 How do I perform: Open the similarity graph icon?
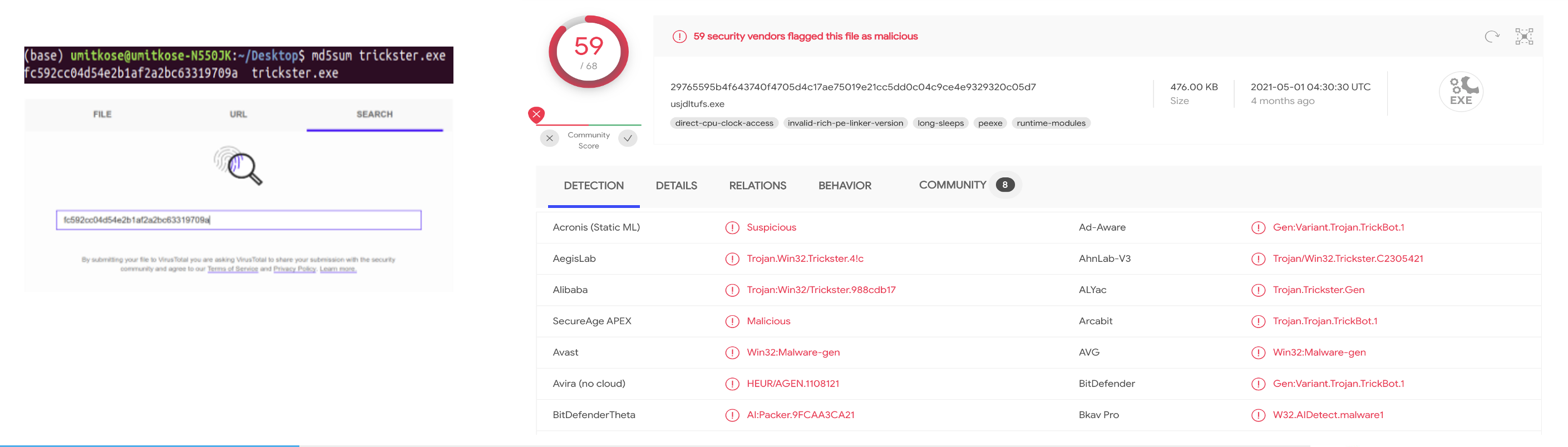coord(1523,37)
